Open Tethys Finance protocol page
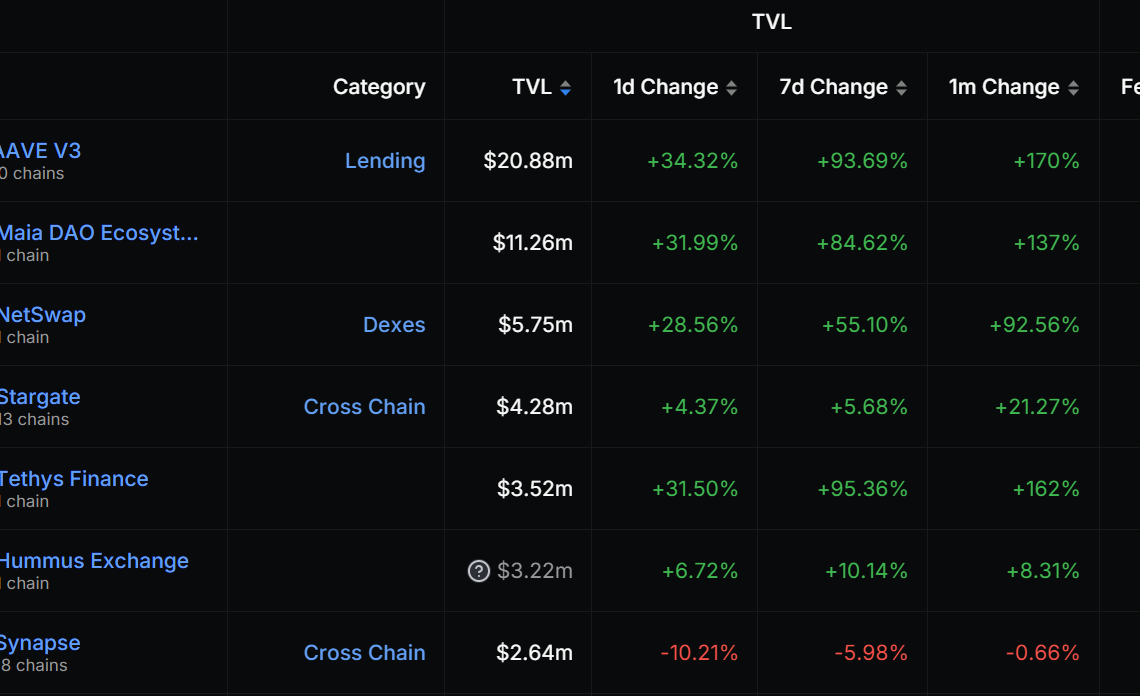This screenshot has width=1140, height=696. [x=74, y=479]
